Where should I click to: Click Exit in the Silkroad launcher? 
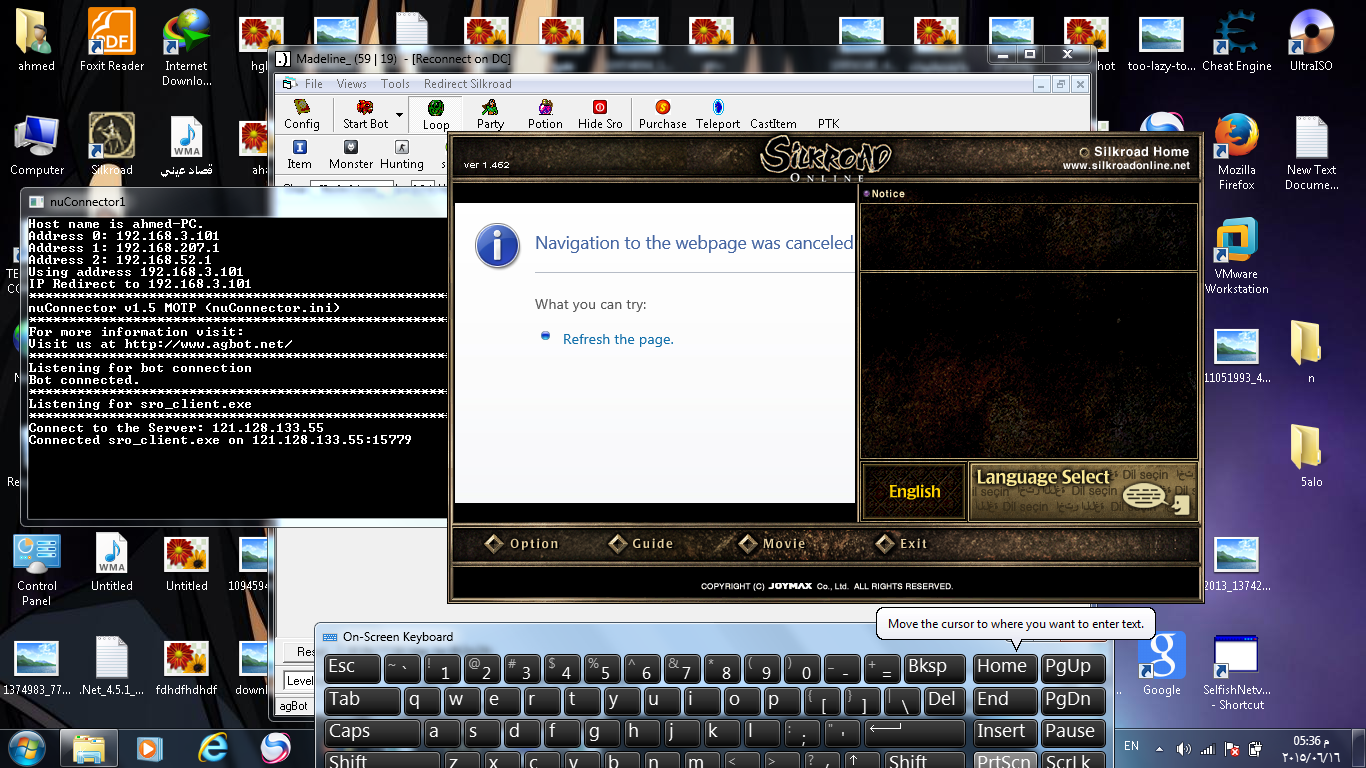(x=902, y=544)
